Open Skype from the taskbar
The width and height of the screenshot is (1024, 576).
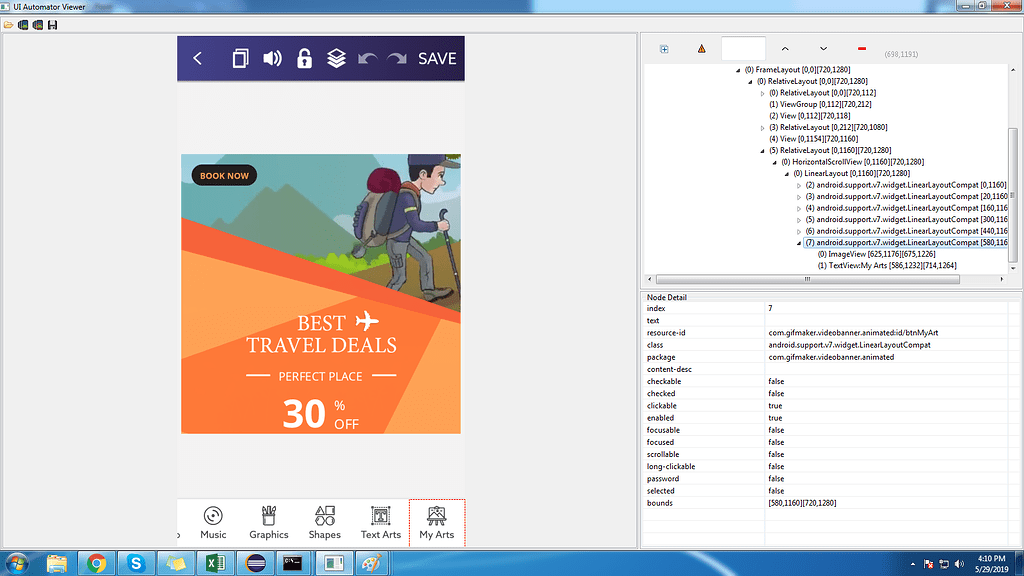pyautogui.click(x=136, y=563)
